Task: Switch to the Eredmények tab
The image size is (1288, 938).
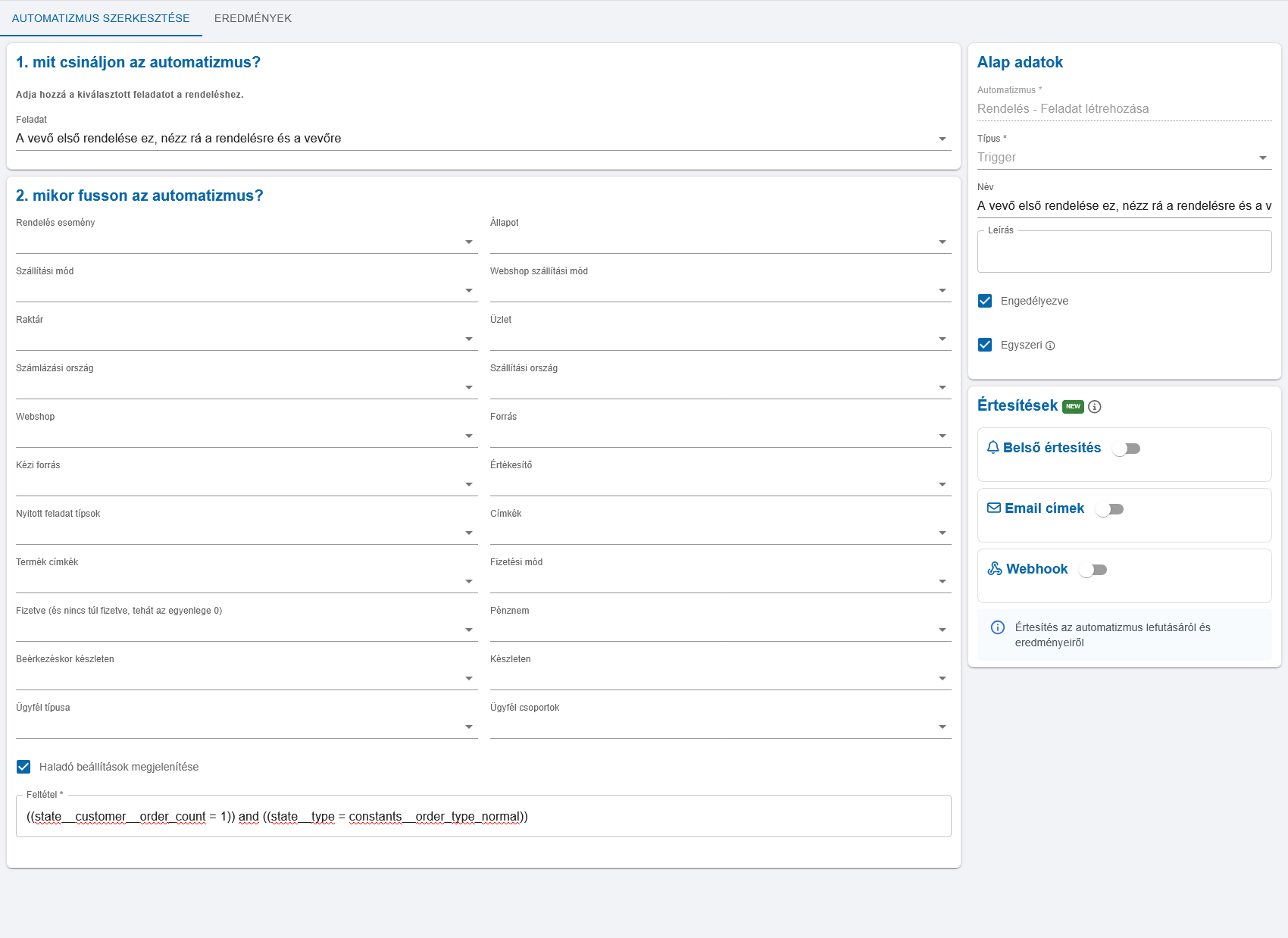Action: (253, 18)
